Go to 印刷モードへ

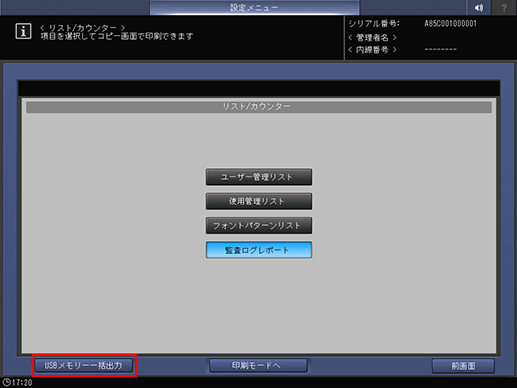tap(258, 365)
